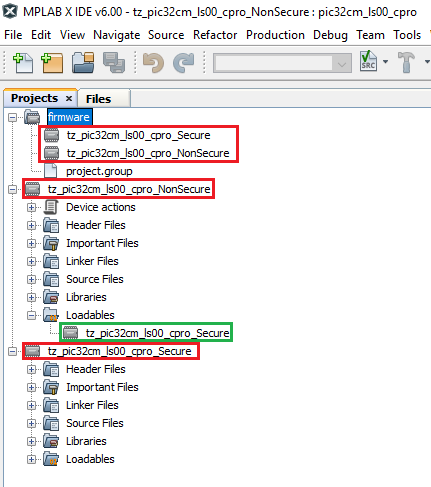This screenshot has height=487, width=431.
Task: Open the Production menu
Action: [275, 35]
